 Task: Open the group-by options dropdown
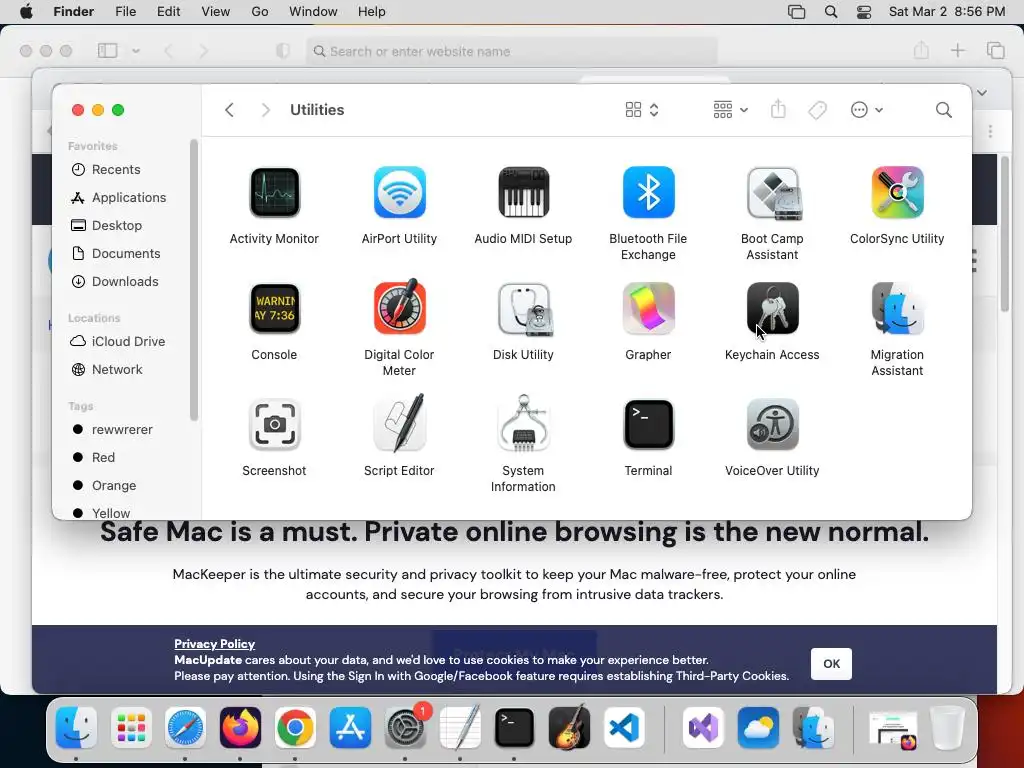coord(730,110)
